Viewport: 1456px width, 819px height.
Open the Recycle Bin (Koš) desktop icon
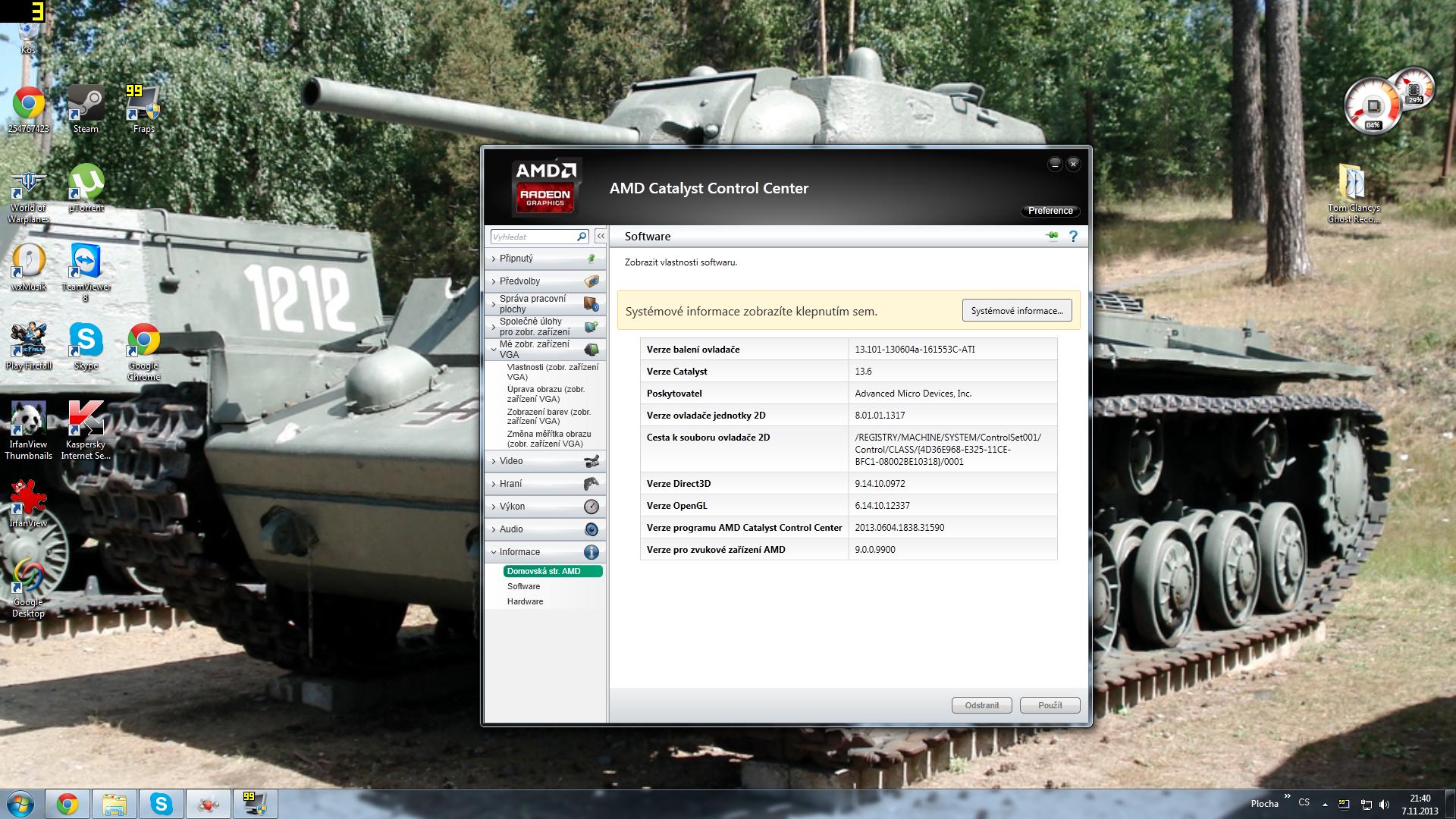click(28, 36)
